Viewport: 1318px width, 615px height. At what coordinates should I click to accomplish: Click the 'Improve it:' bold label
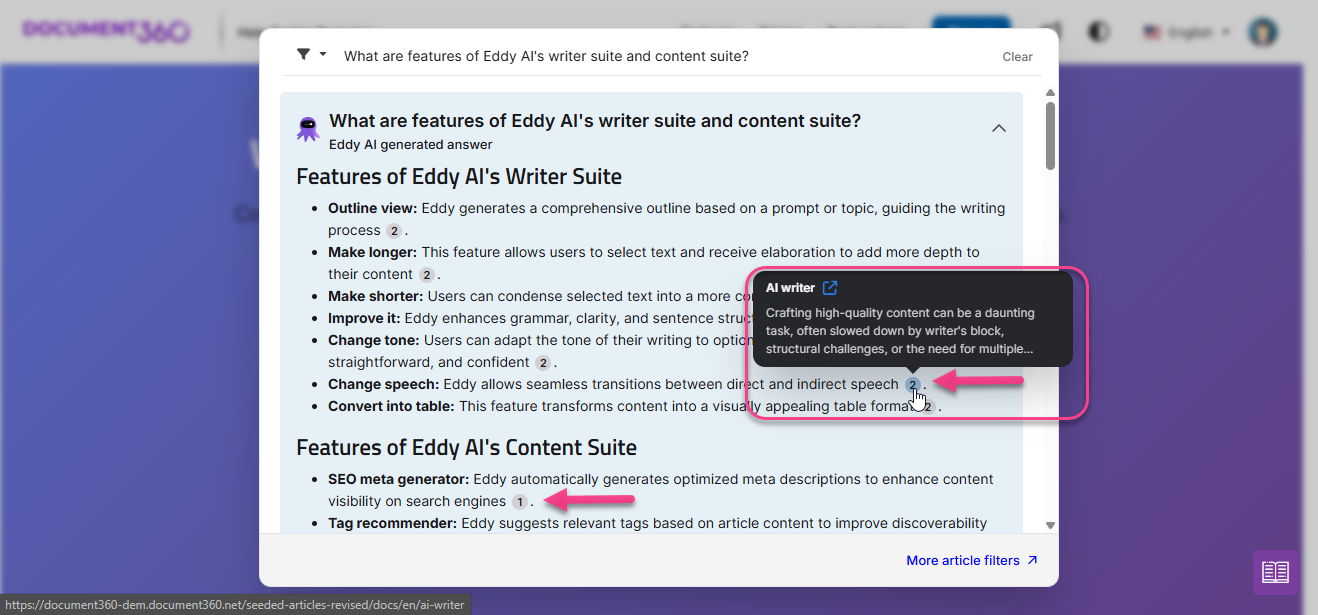(364, 319)
